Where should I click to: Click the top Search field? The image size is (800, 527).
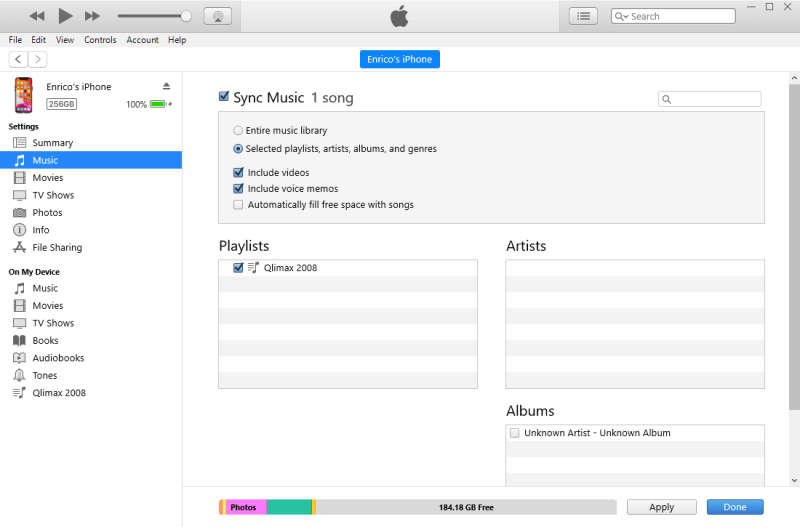(673, 16)
